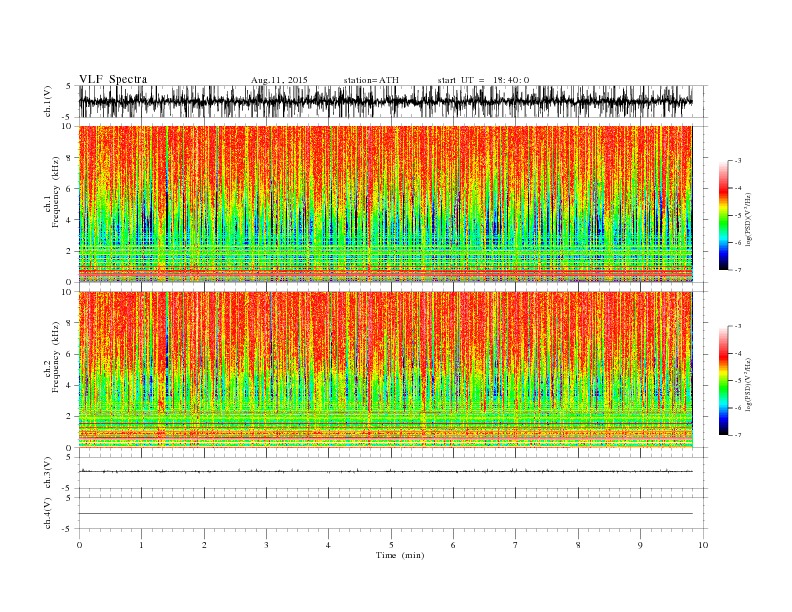
Task: Click the "-7" tick on ch.2 colorbar
Action: [x=738, y=435]
